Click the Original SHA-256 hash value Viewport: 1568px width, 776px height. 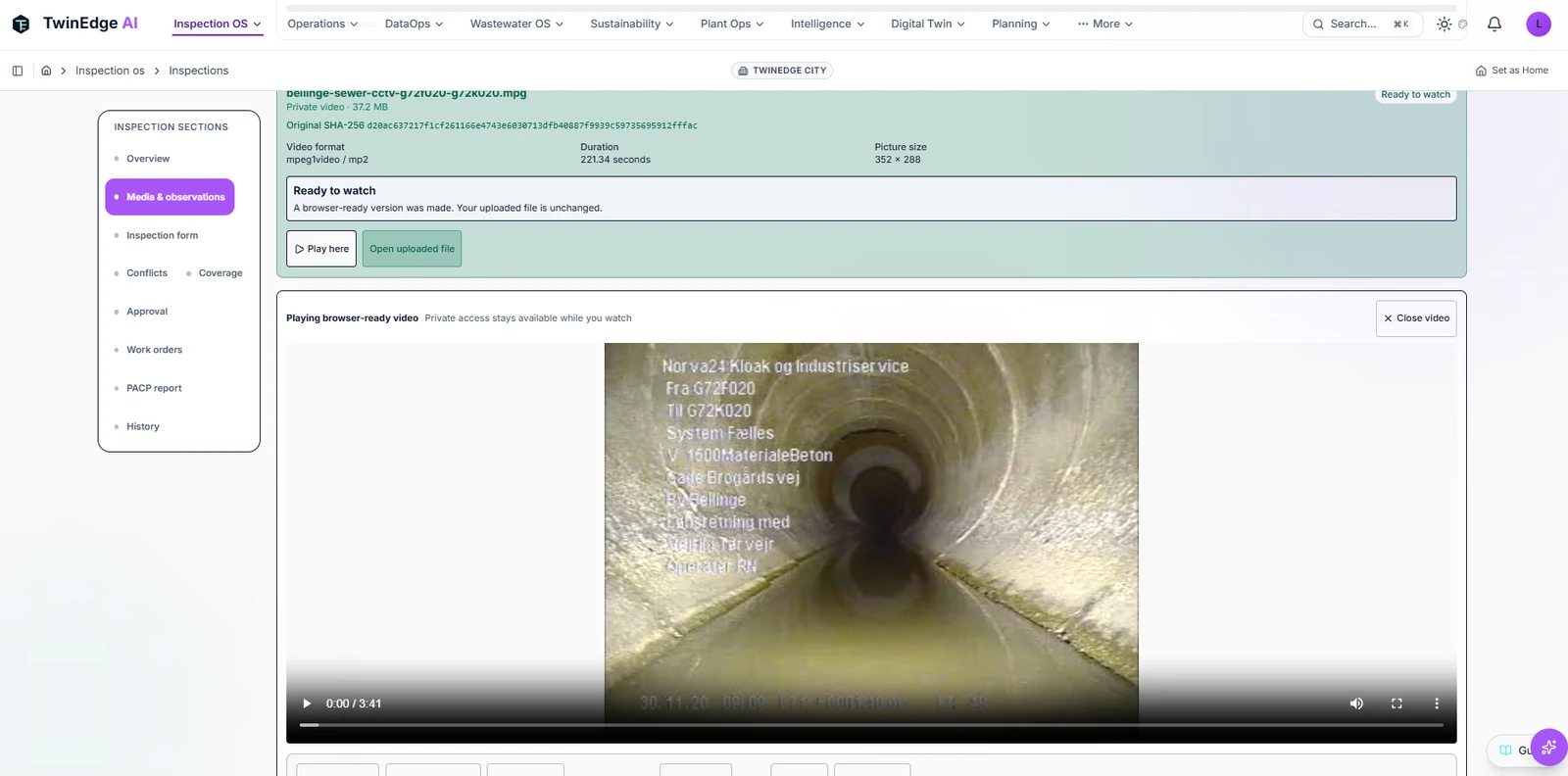tap(532, 125)
